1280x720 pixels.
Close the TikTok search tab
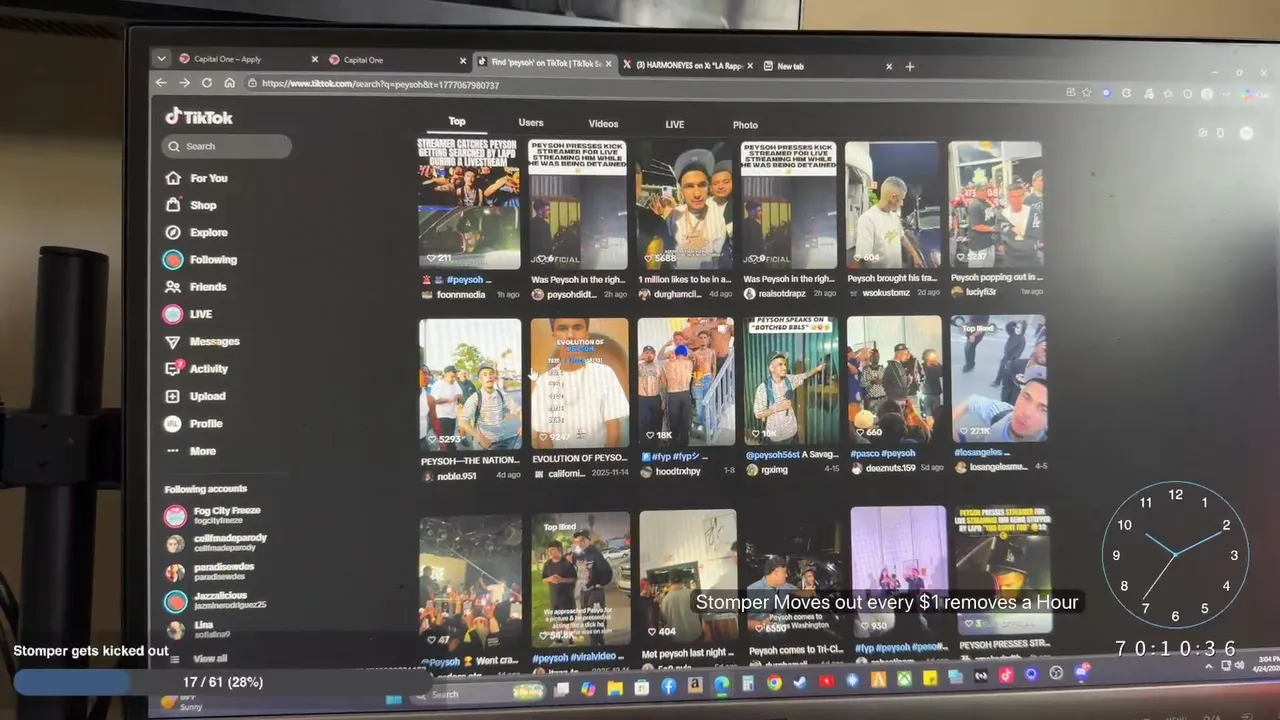pos(610,64)
